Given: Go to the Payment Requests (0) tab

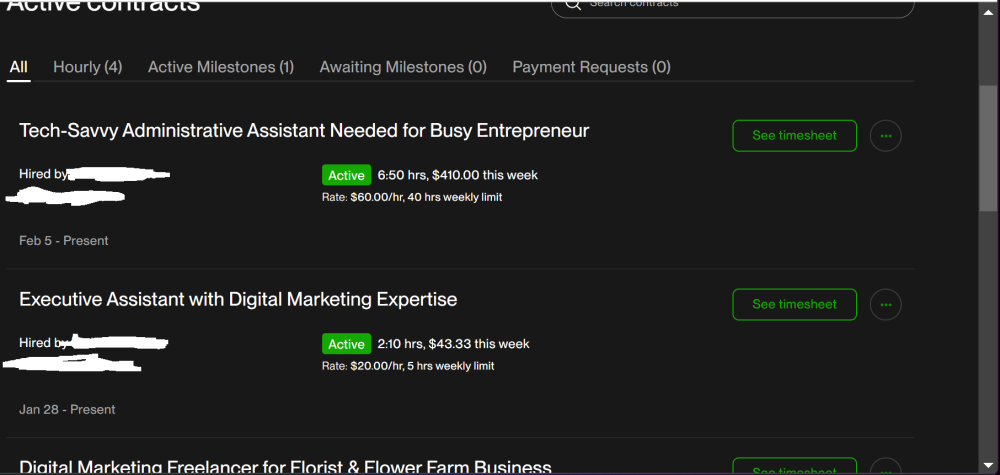Looking at the screenshot, I should point(591,67).
